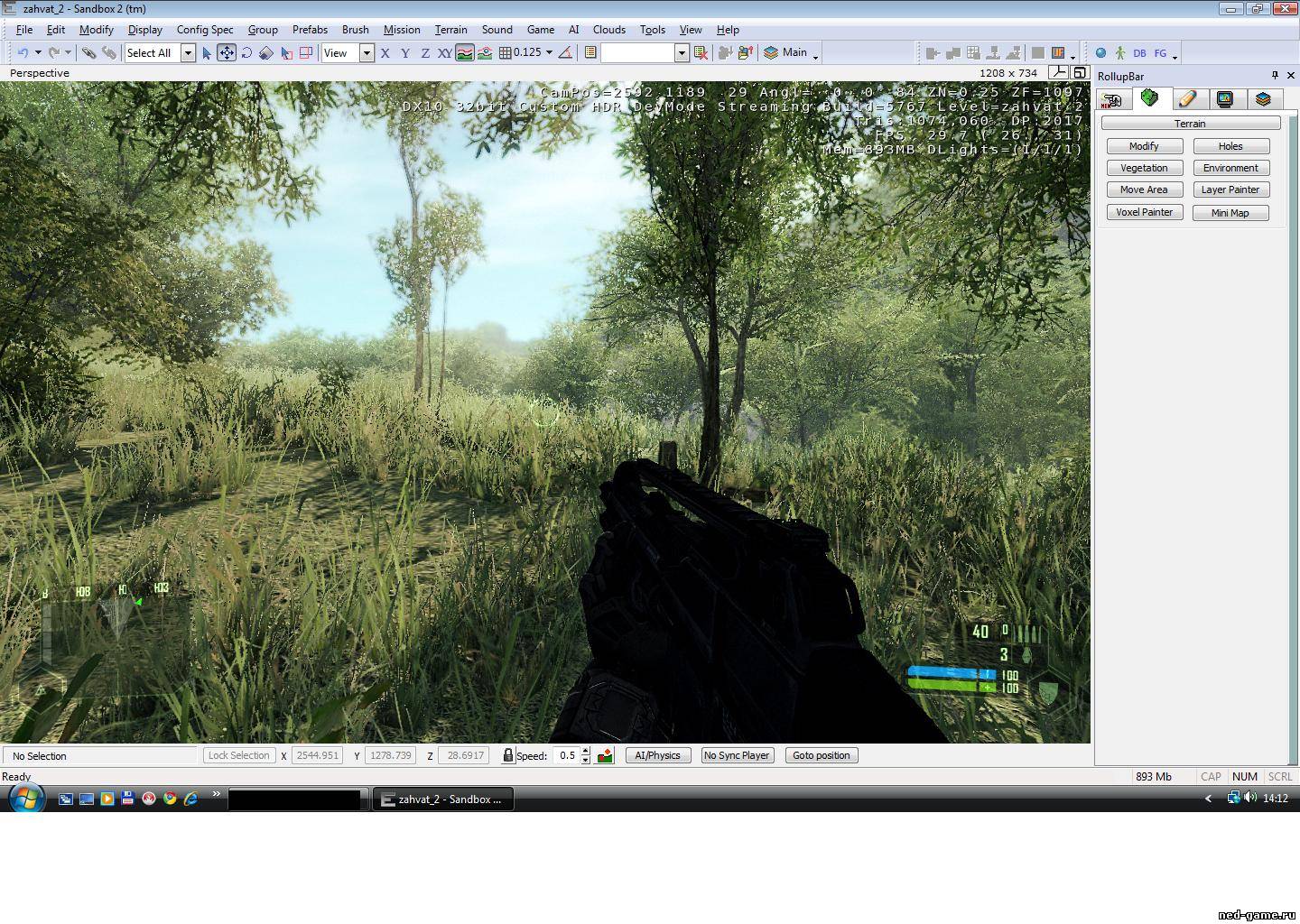
Task: Open the Select All filter dropdown
Action: pyautogui.click(x=188, y=53)
